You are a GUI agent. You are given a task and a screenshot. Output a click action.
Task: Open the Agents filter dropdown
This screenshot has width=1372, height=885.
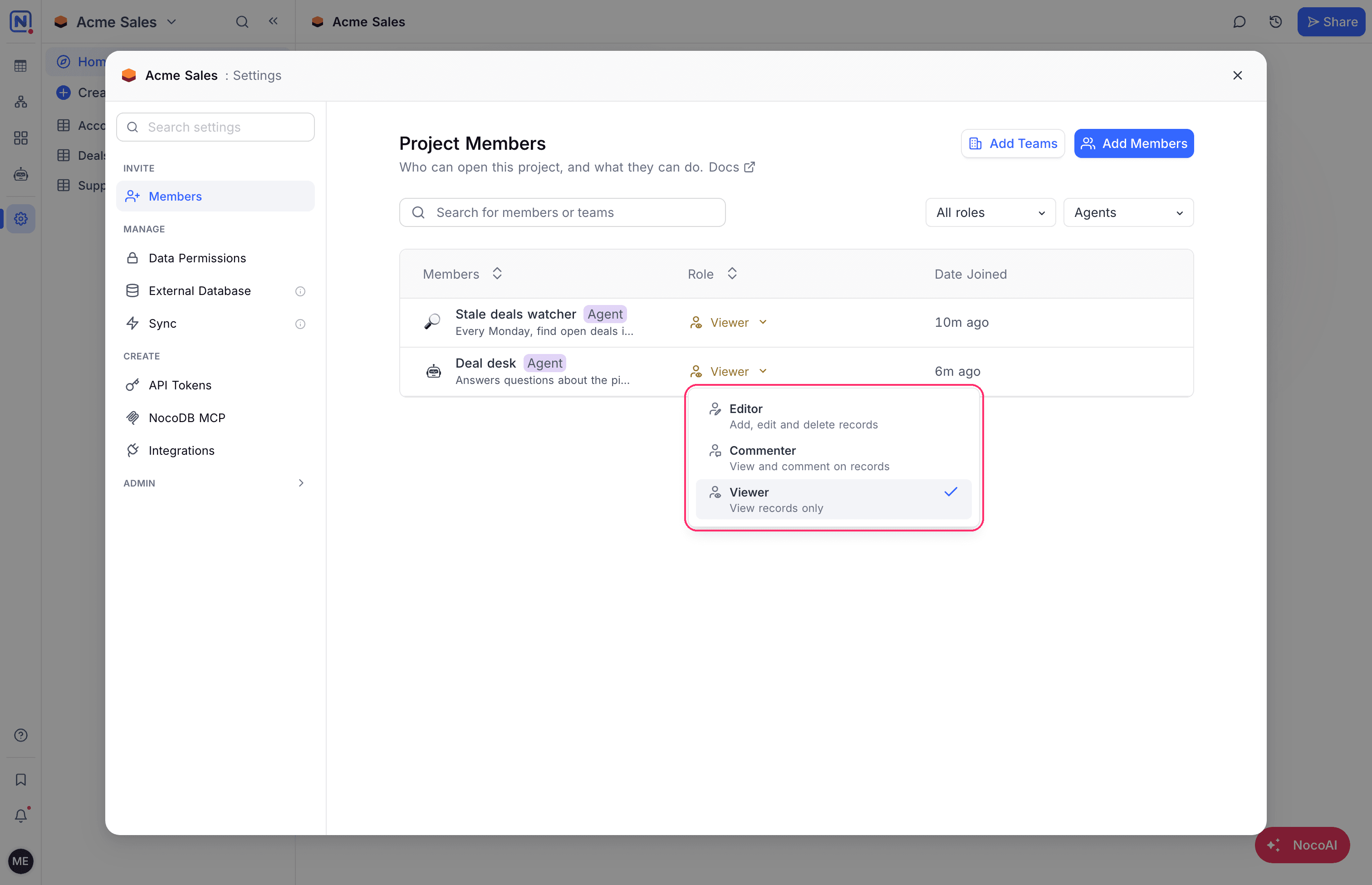coord(1128,213)
